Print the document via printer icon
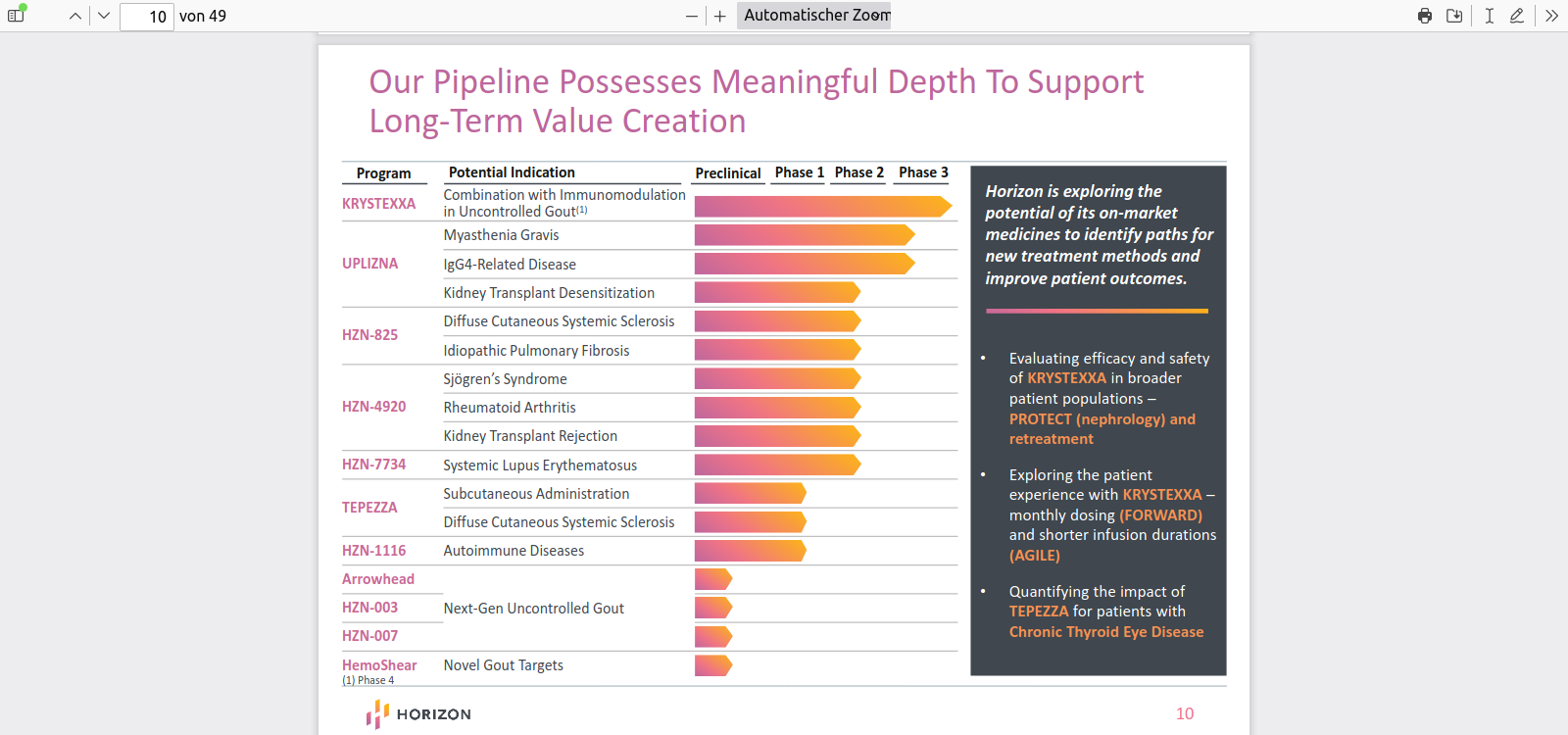The height and width of the screenshot is (735, 1568). (1425, 16)
